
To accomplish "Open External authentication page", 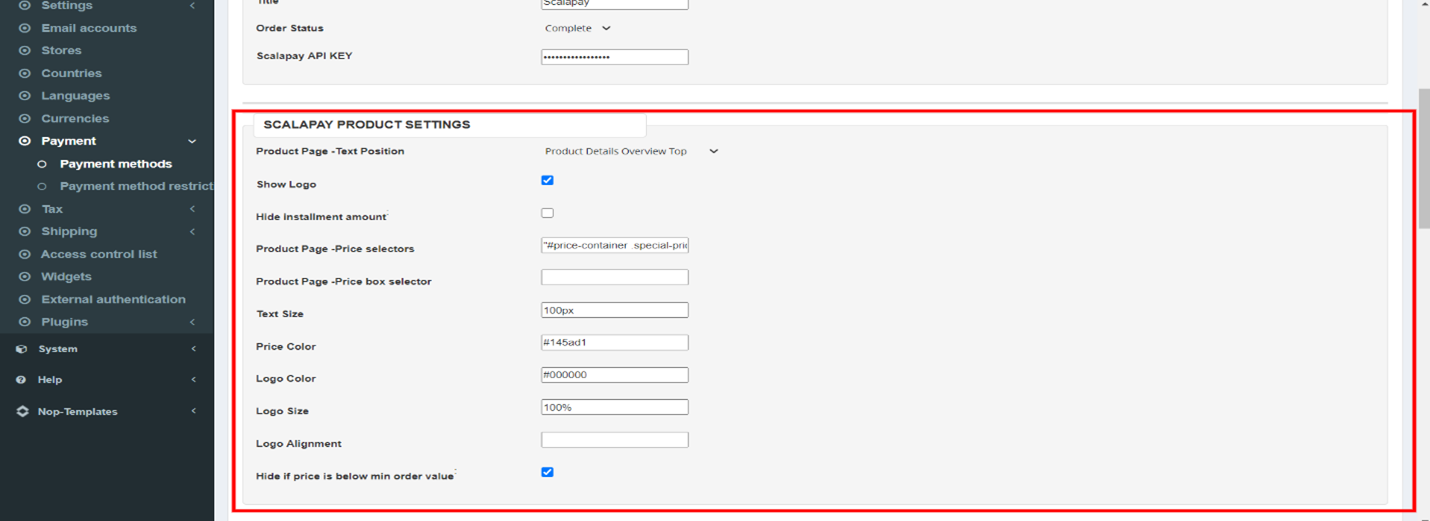I will pyautogui.click(x=113, y=299).
